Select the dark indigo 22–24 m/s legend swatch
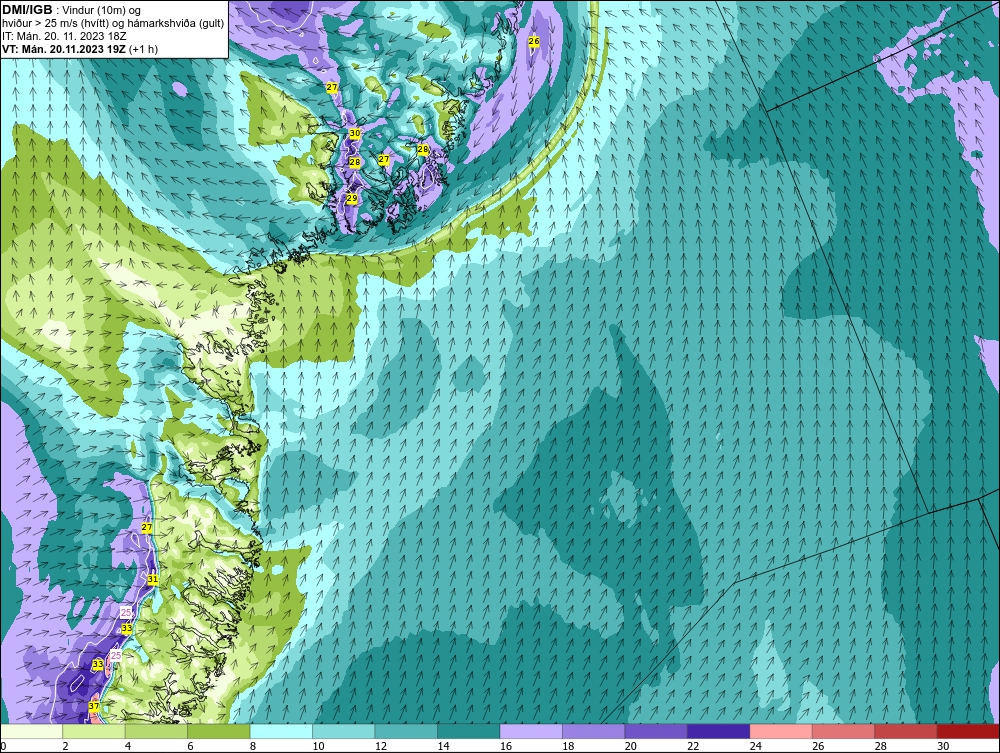This screenshot has width=1000, height=753. pos(719,731)
